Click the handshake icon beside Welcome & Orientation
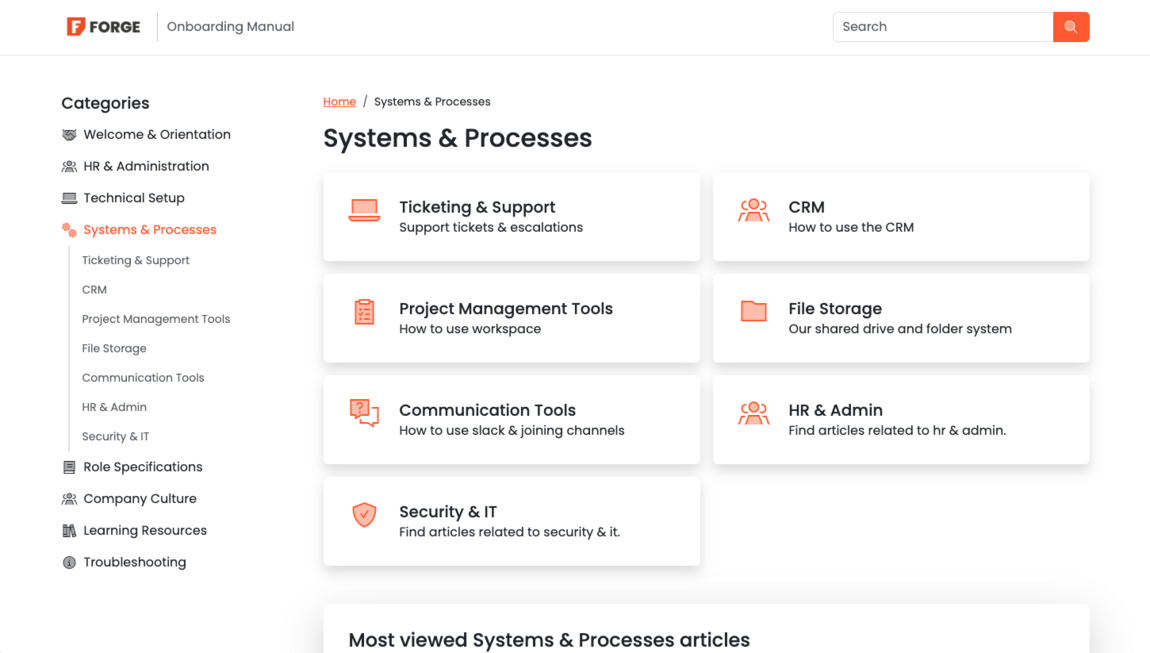The image size is (1150, 653). click(69, 134)
